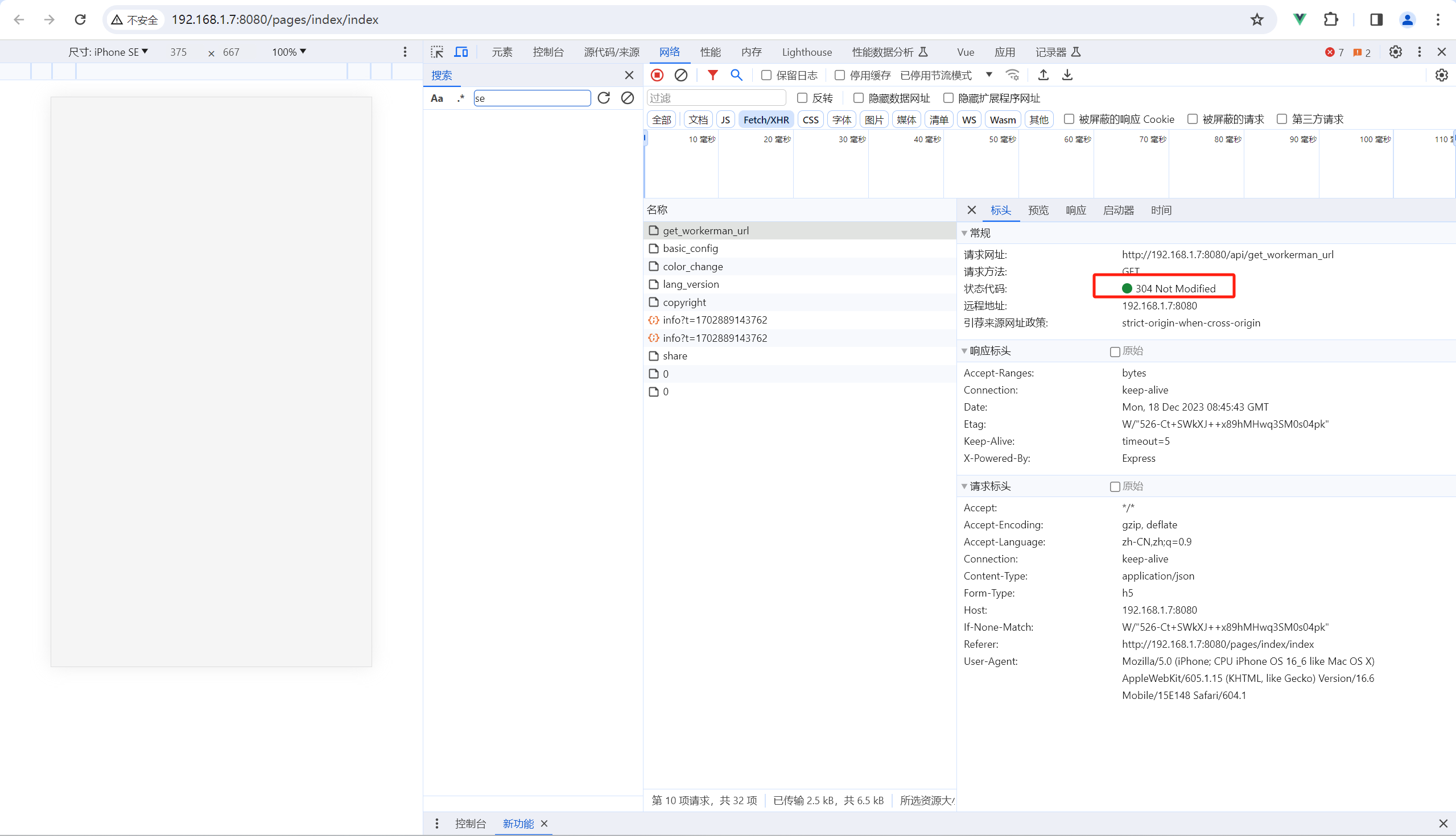Viewport: 1456px width, 836px height.
Task: Select the Wasm filter button
Action: click(x=1003, y=119)
